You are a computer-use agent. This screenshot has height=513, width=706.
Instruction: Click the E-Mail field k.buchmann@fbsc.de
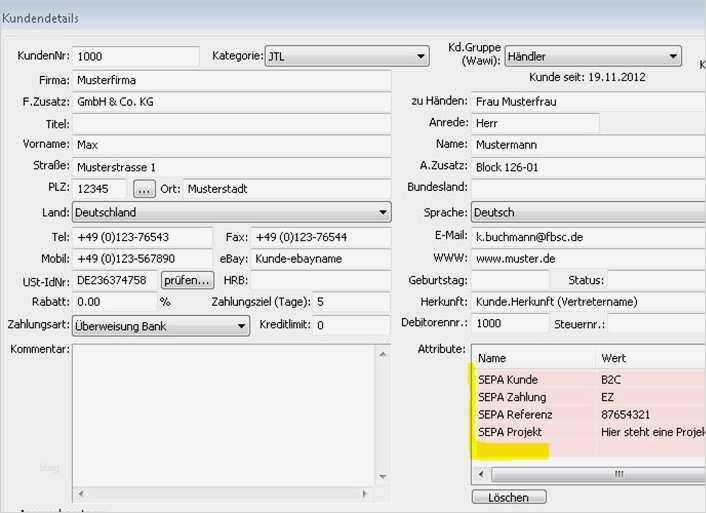pyautogui.click(x=588, y=237)
